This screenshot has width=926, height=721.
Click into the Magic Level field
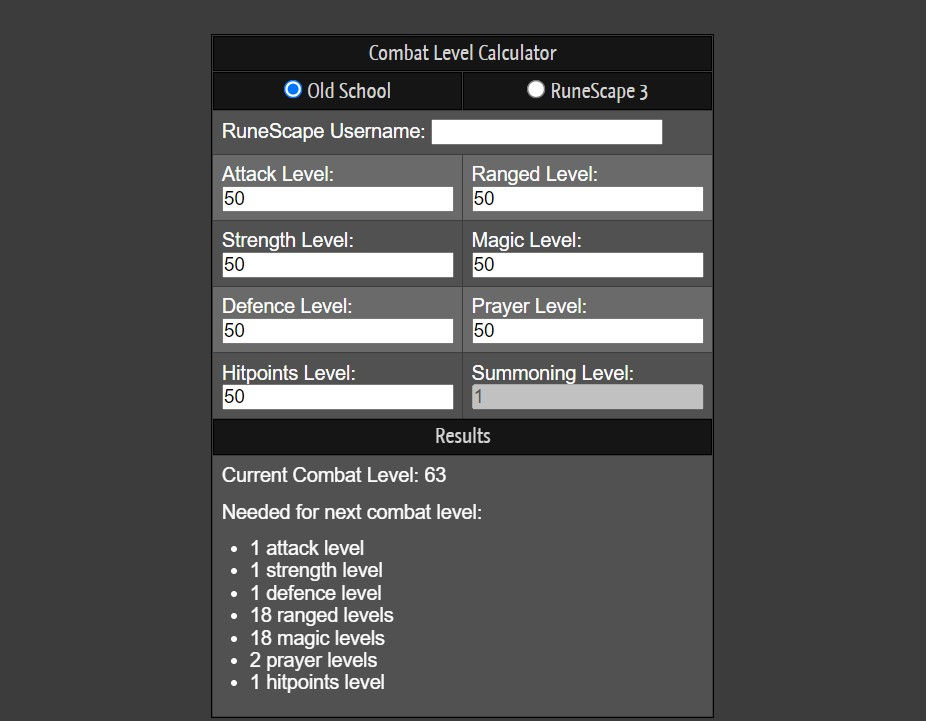coord(588,265)
